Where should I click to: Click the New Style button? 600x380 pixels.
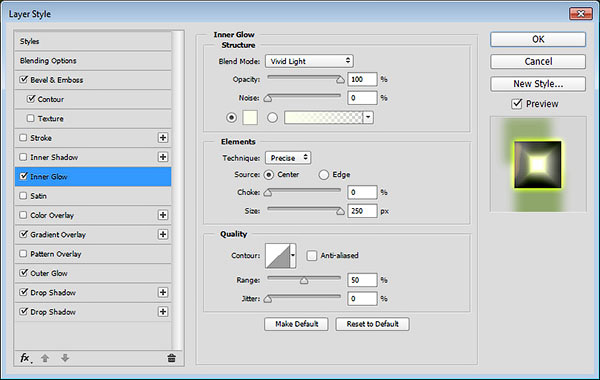pos(538,84)
